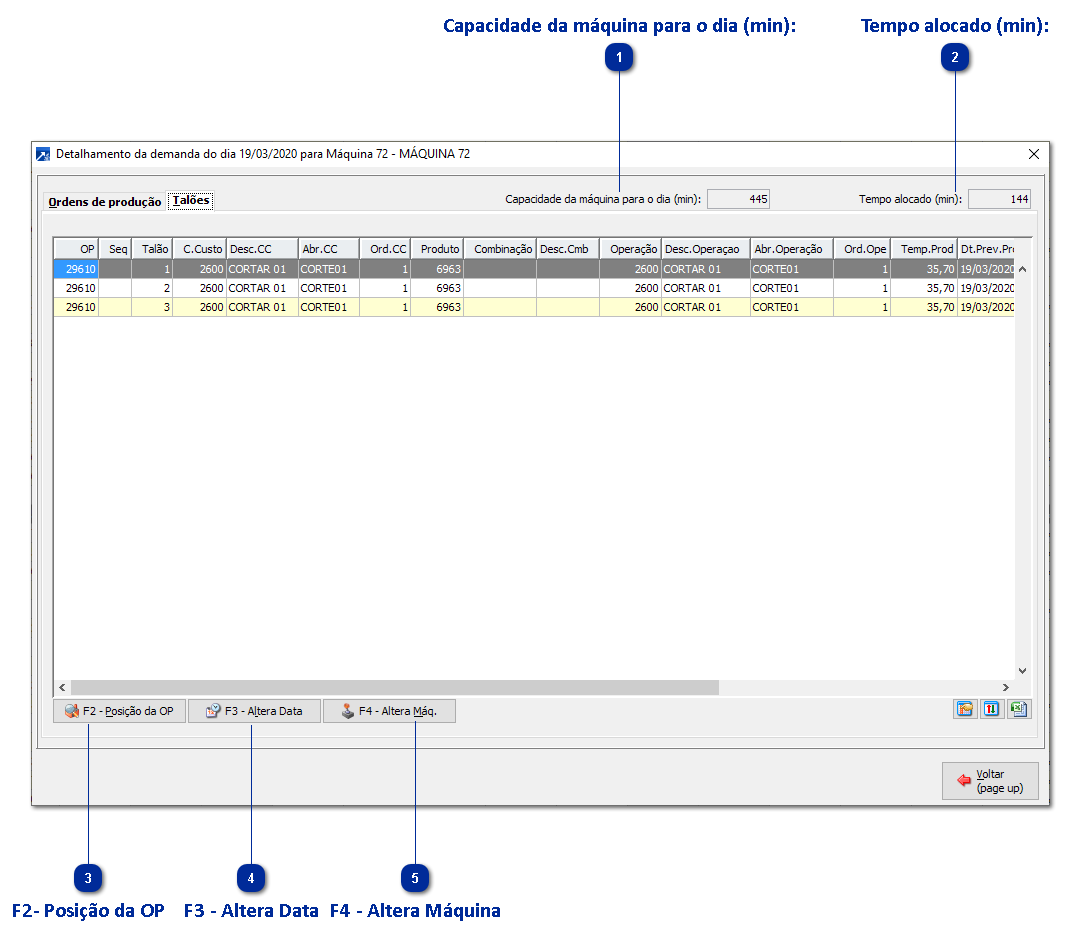Click Operação 2600 in the Talão 1 row
This screenshot has height=939, width=1065.
630,269
